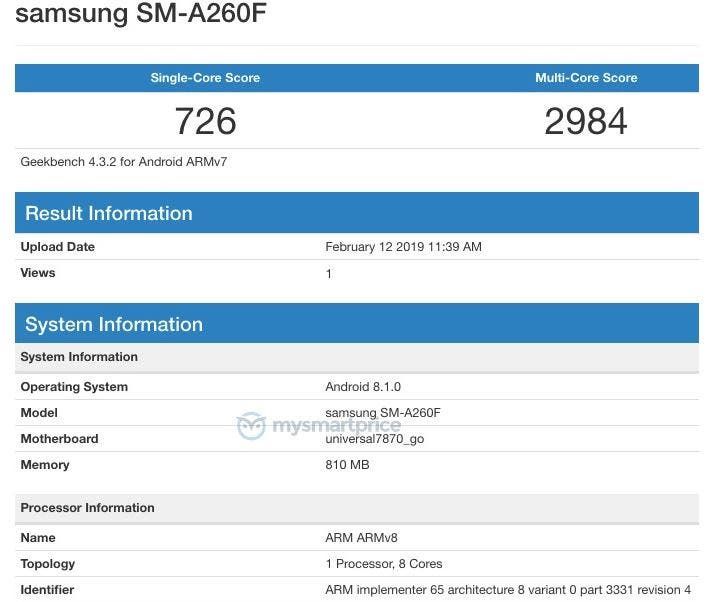Select the 'Name' row label

38,537
